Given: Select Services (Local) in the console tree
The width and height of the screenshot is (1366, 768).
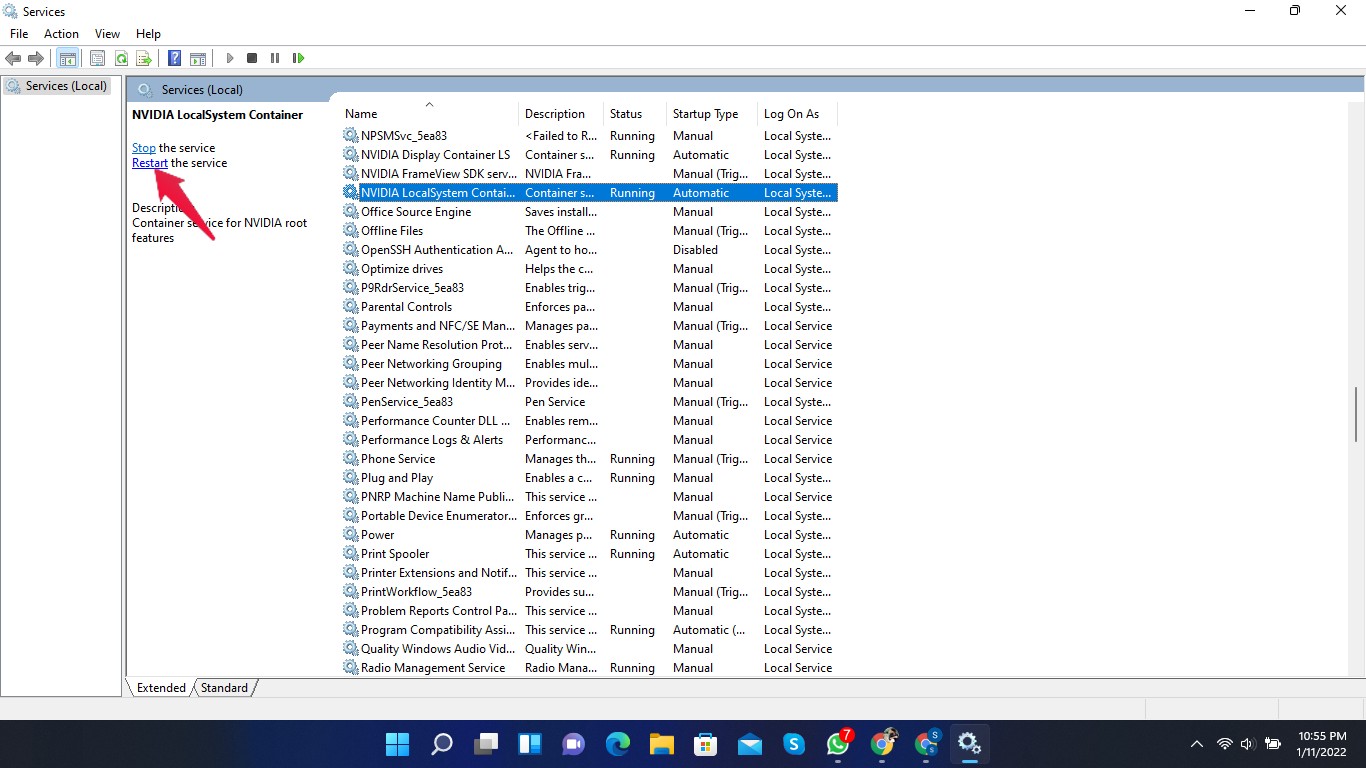Looking at the screenshot, I should (56, 86).
